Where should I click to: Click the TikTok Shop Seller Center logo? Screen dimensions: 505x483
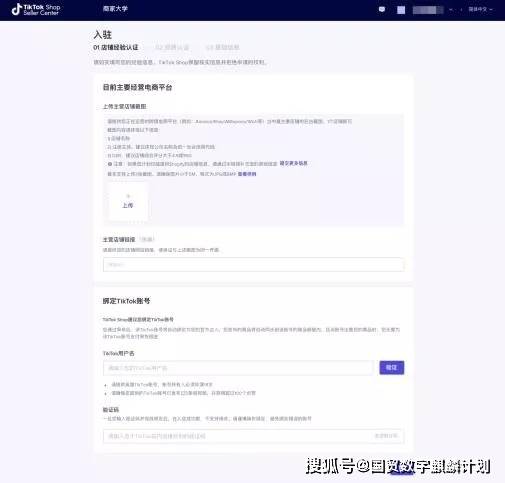[x=36, y=9]
